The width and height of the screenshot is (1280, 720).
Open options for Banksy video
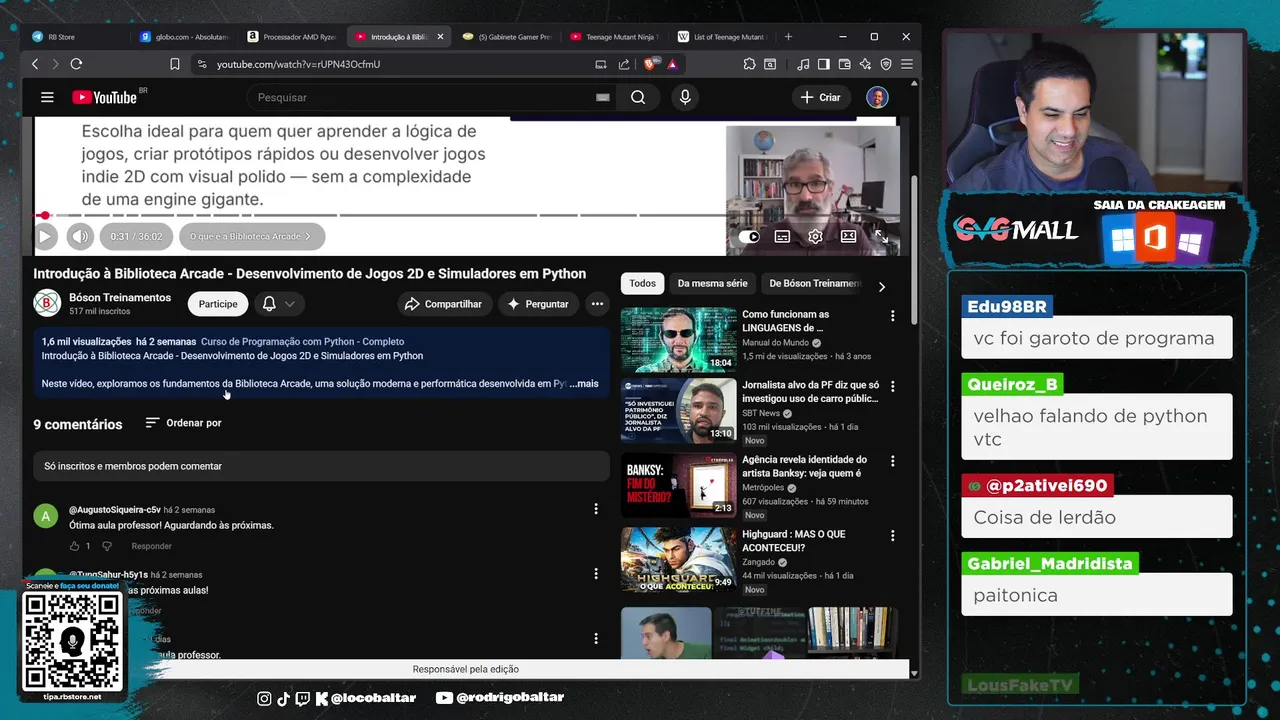(893, 462)
